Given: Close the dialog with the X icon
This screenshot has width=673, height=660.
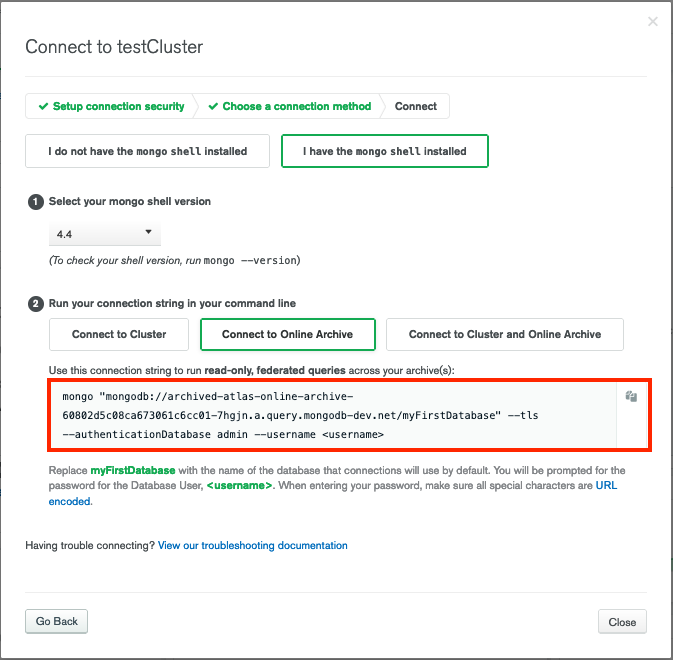Looking at the screenshot, I should pos(653,21).
